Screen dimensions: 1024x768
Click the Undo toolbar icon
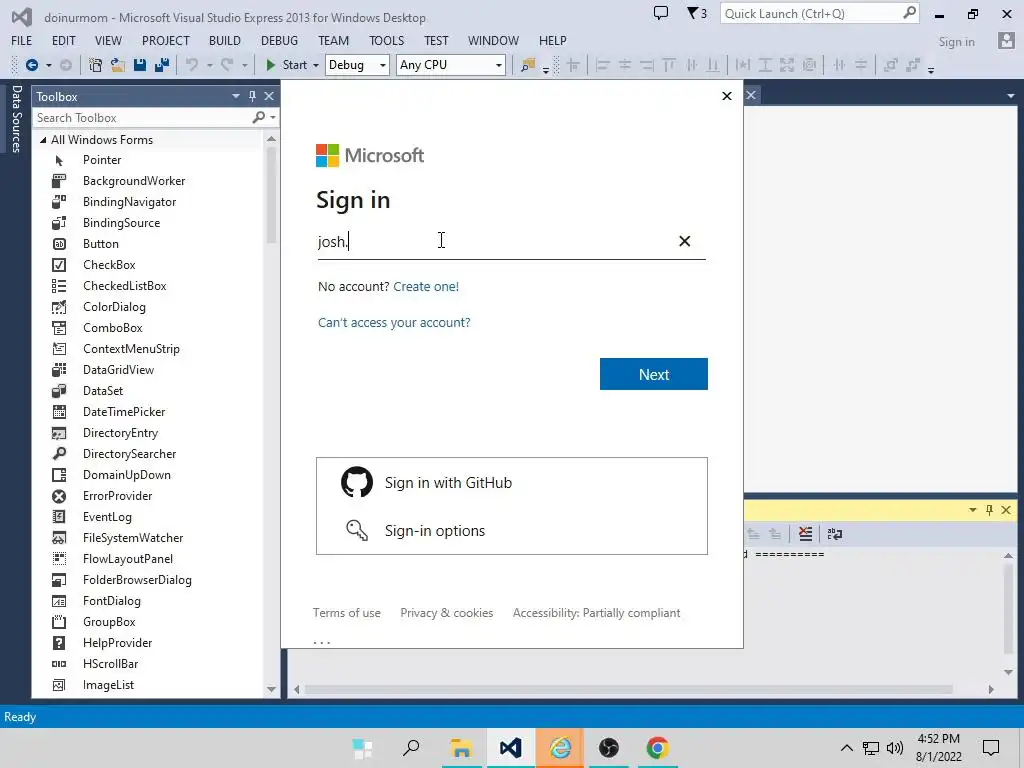[x=192, y=65]
